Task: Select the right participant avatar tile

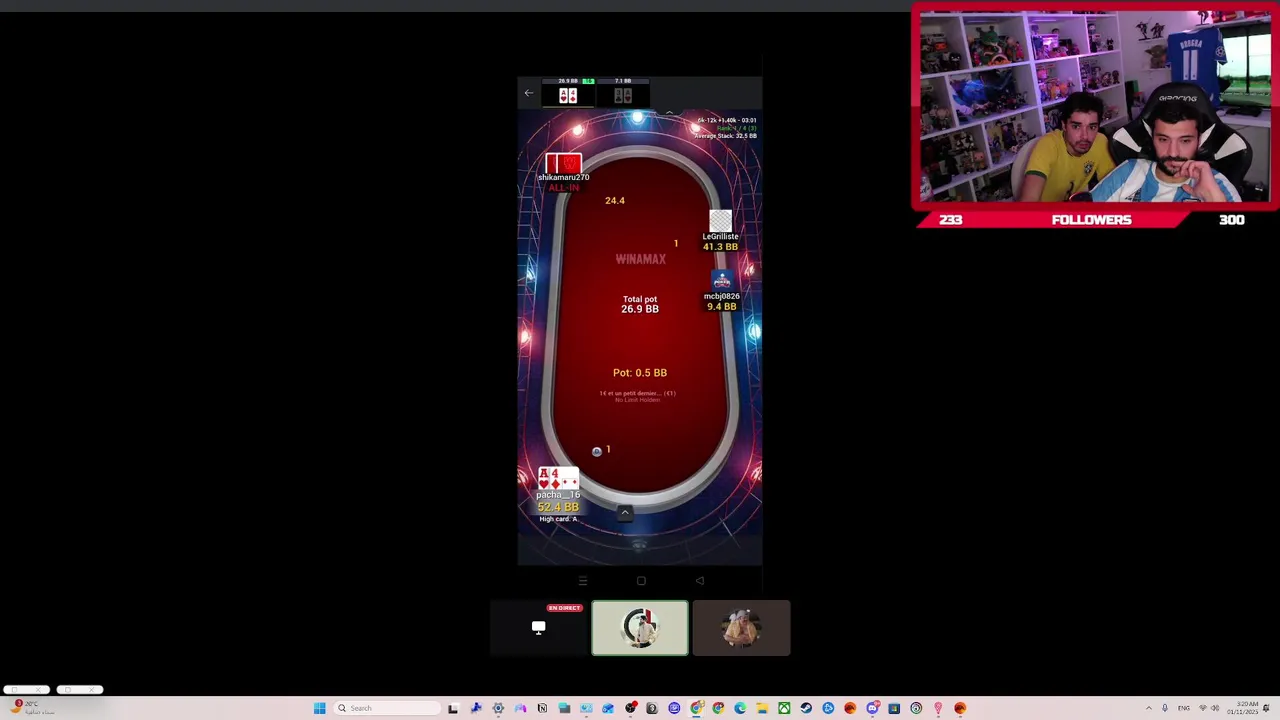Action: [x=741, y=628]
